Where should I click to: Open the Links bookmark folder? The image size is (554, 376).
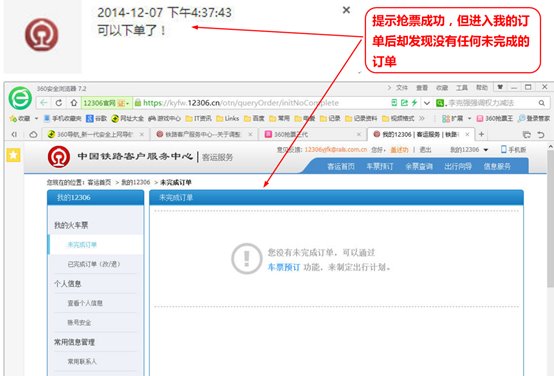[x=228, y=118]
